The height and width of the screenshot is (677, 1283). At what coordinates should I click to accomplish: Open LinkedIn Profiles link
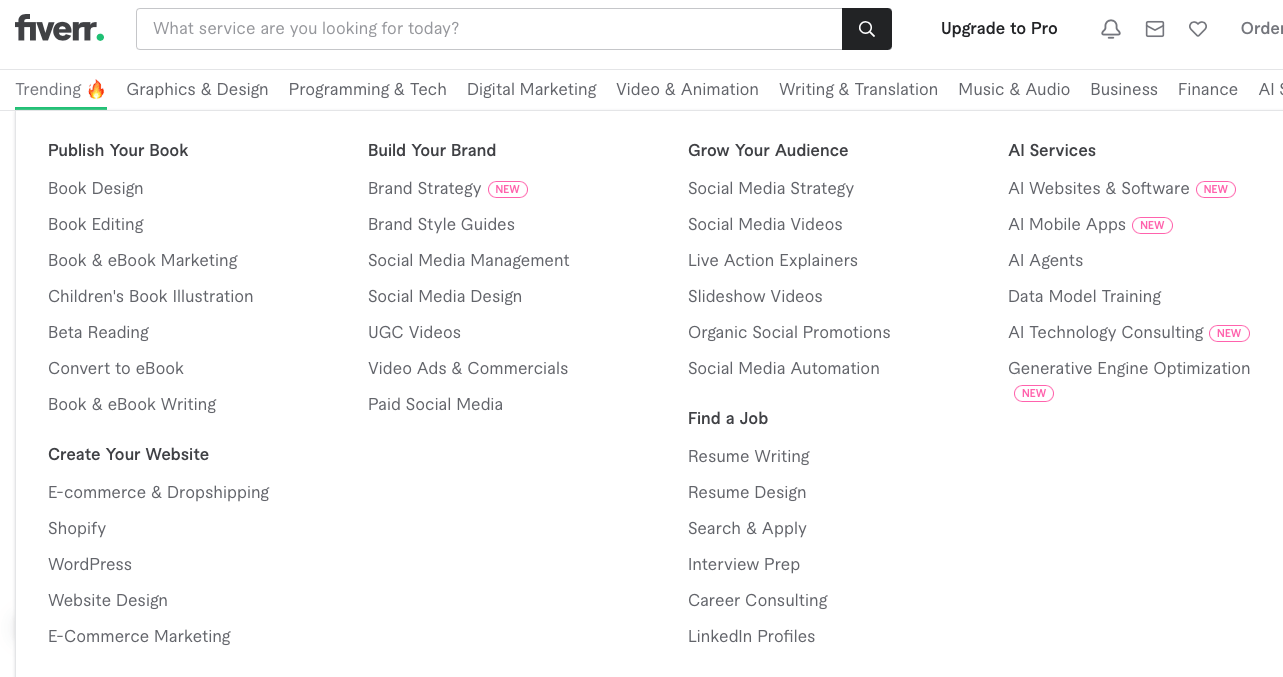pos(751,636)
